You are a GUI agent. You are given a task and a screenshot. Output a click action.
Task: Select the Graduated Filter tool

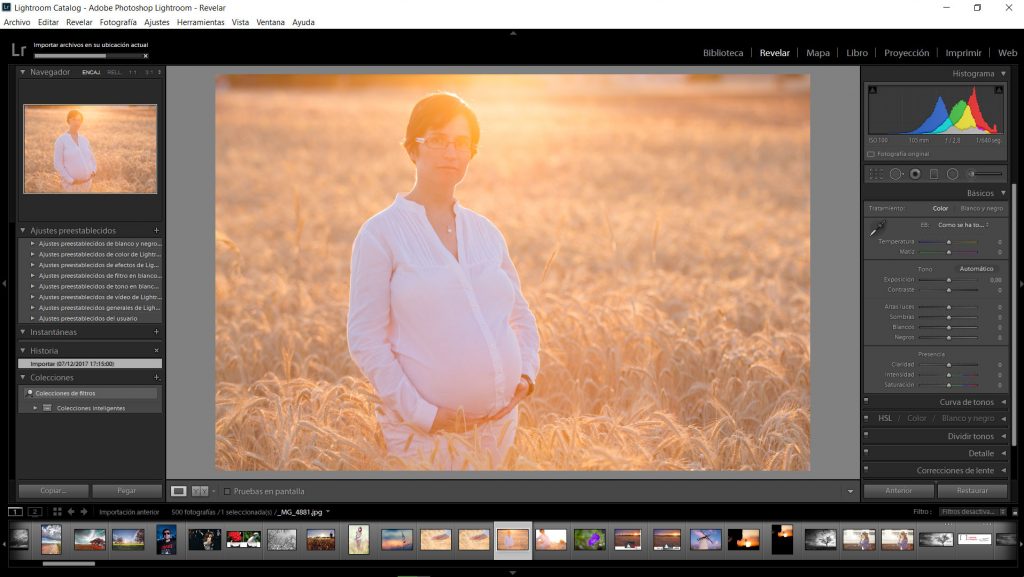point(934,173)
